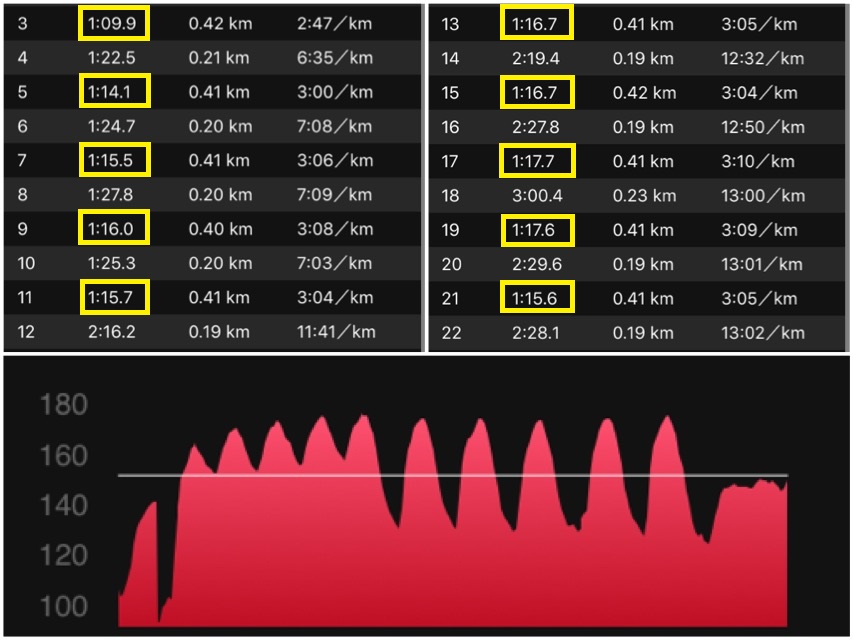
Task: Click the average heart rate line
Action: (453, 475)
